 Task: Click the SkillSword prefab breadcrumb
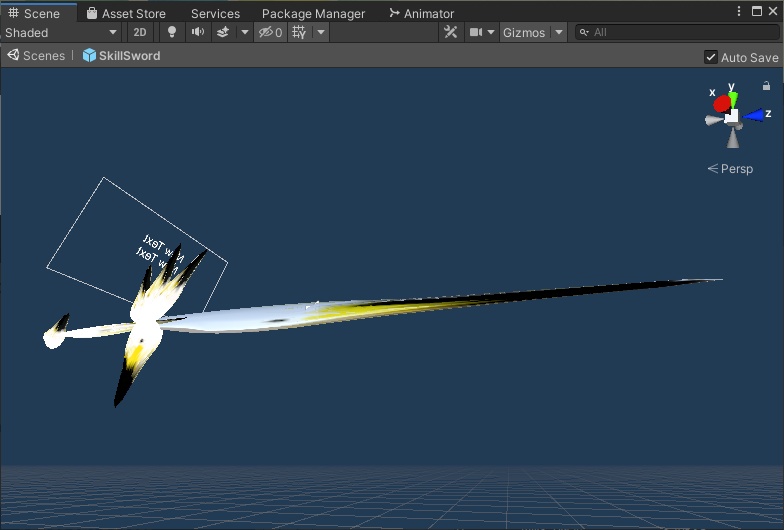click(x=122, y=56)
